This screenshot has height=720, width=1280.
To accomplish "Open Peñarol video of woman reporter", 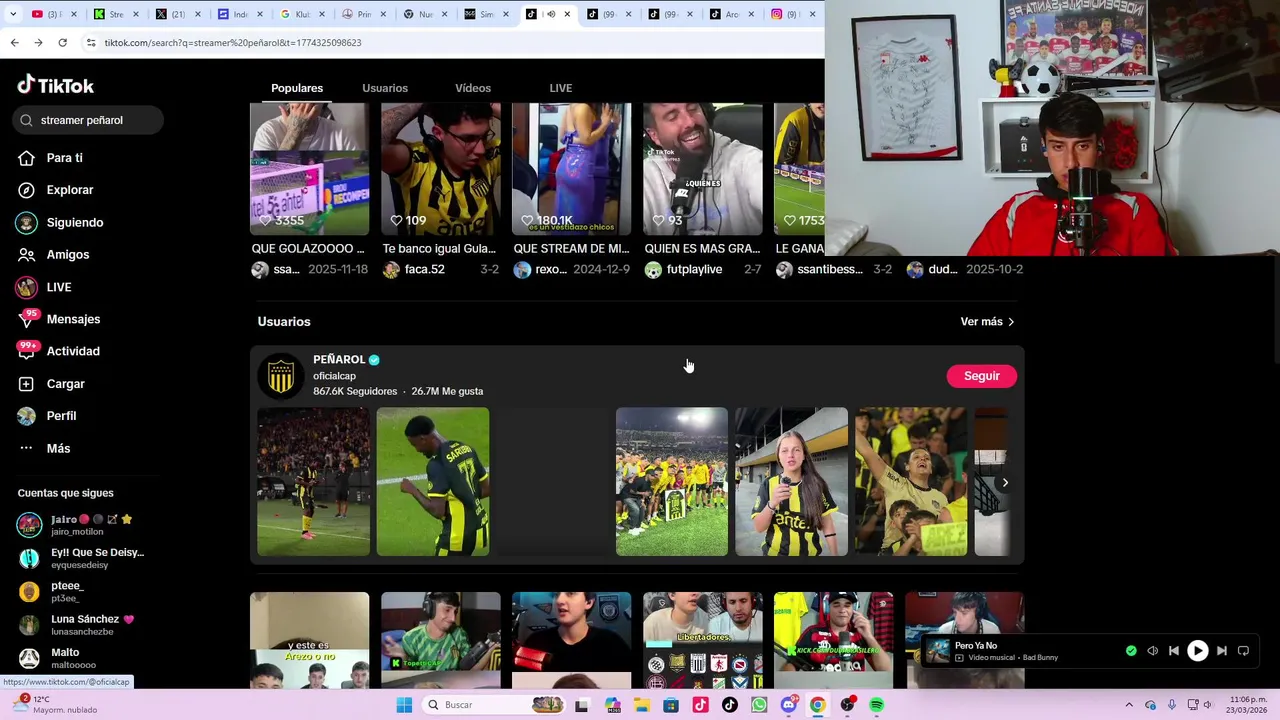I will pos(791,481).
